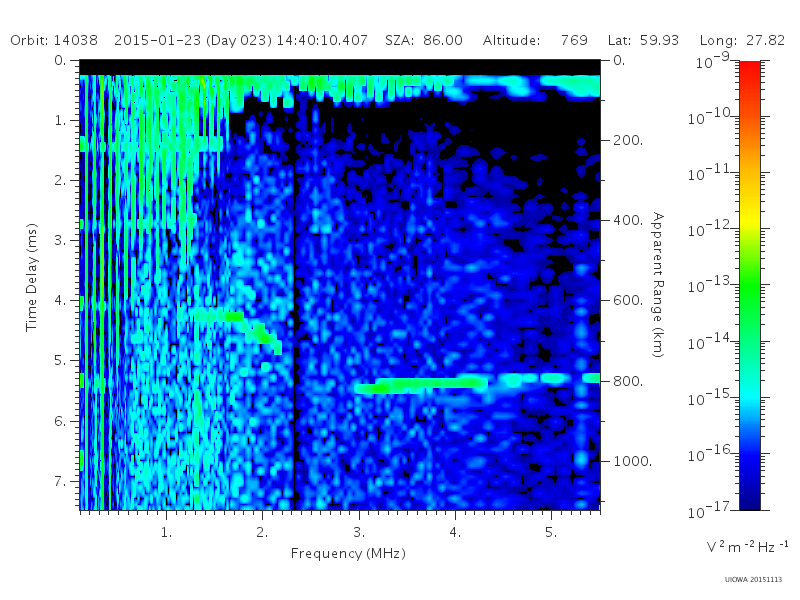
Task: Click the '1.' frequency axis tick label
Action: point(166,533)
